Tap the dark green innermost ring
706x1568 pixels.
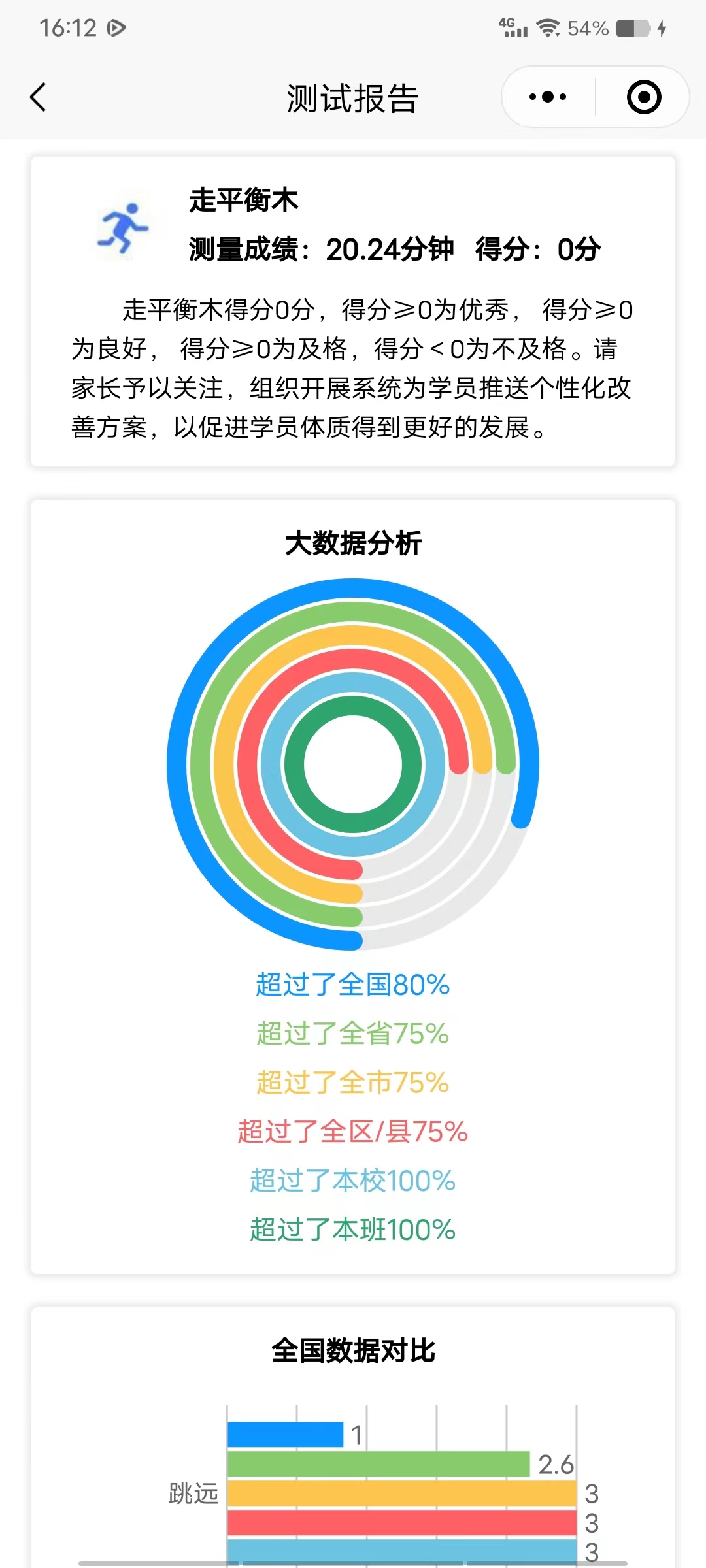pyautogui.click(x=294, y=764)
